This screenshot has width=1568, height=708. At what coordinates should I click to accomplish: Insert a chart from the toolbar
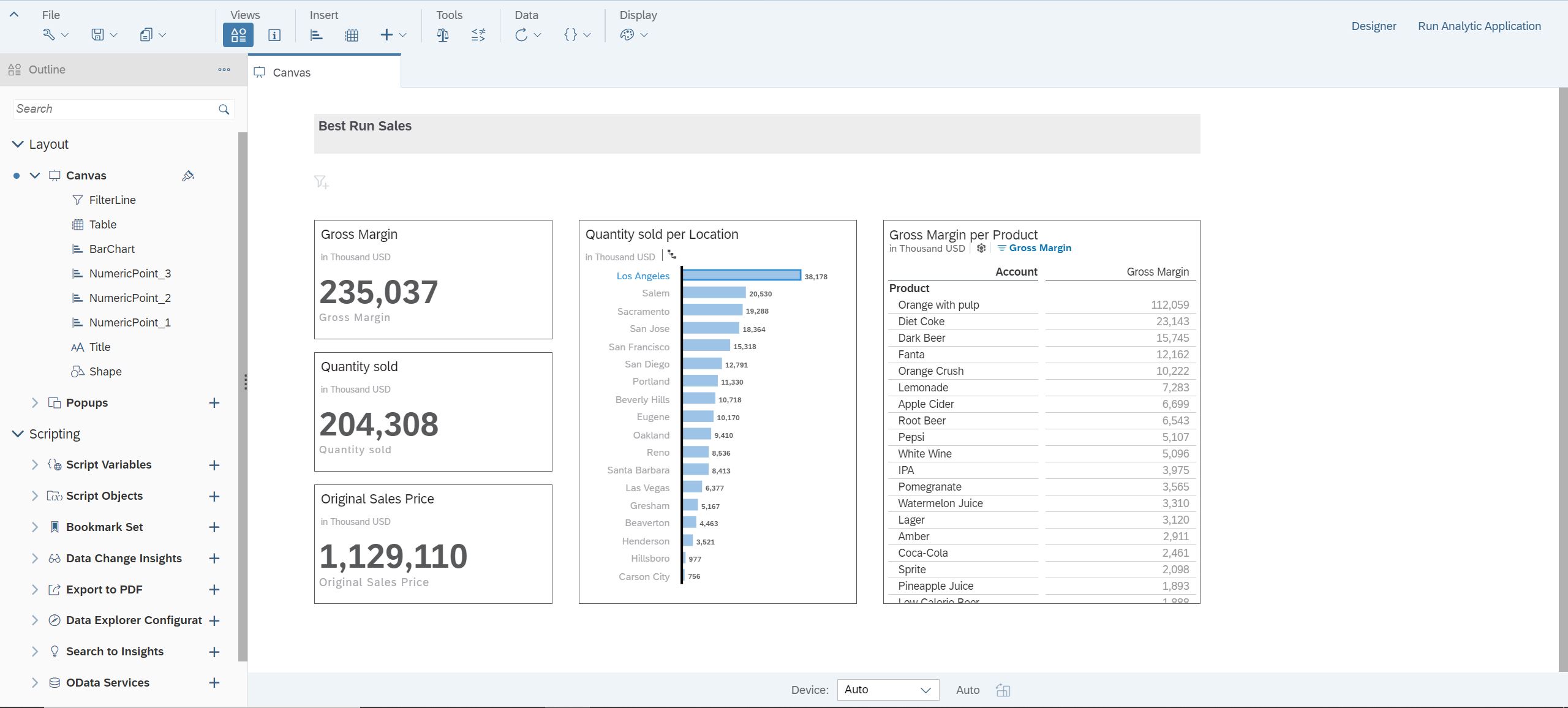[x=316, y=35]
